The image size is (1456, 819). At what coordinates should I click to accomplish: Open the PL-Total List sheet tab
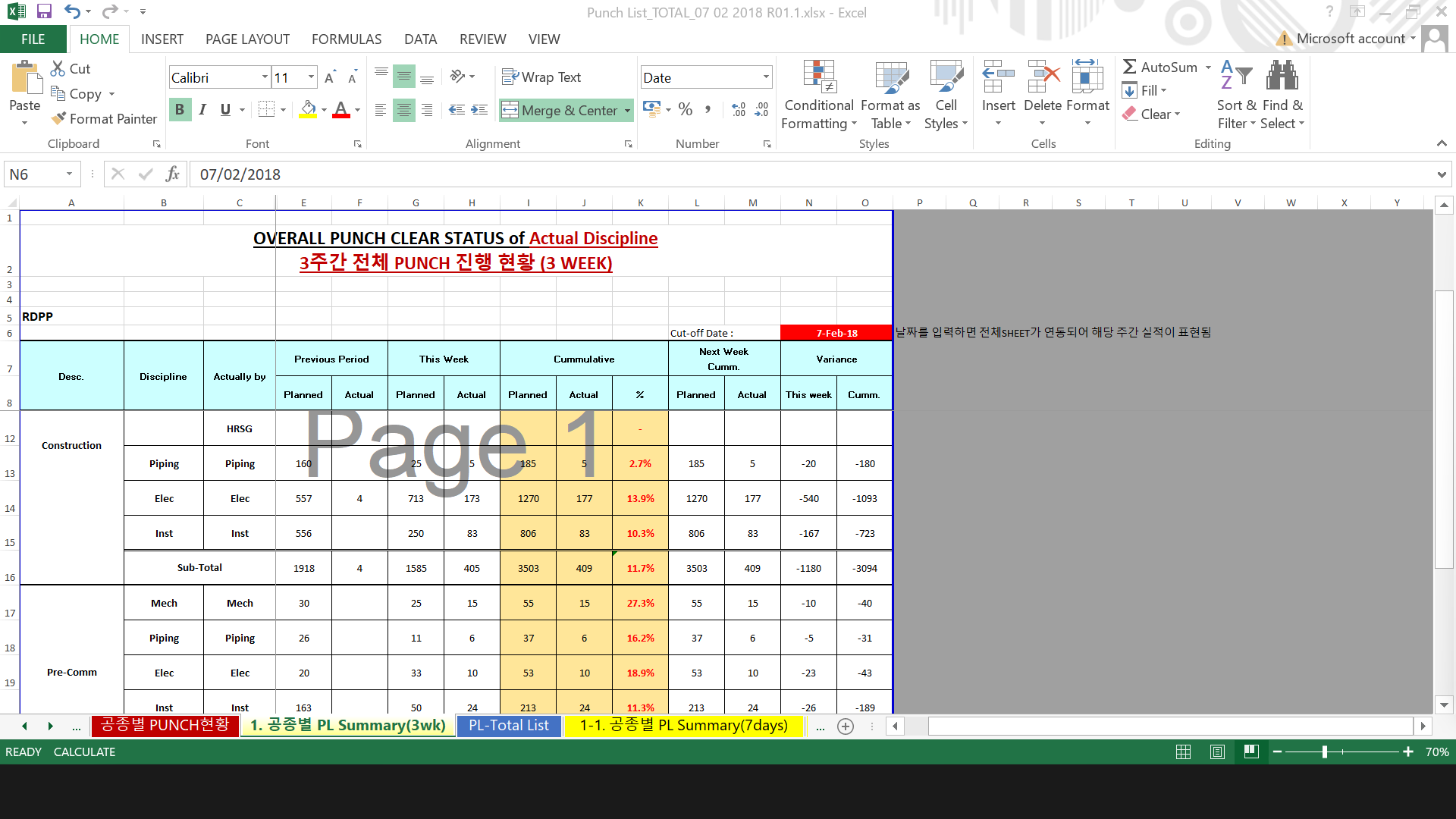508,726
